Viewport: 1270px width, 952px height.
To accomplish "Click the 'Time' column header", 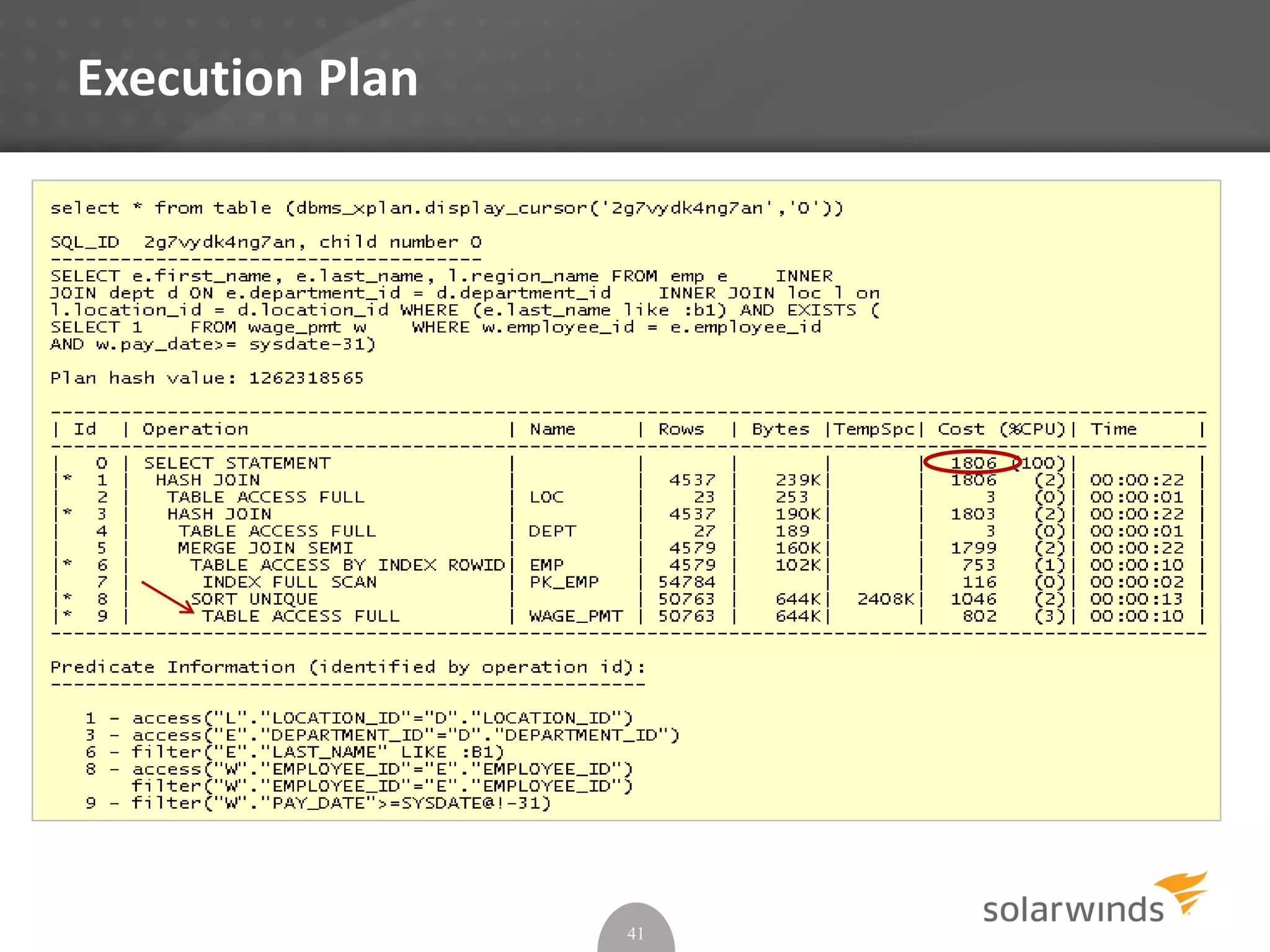I will (1113, 429).
